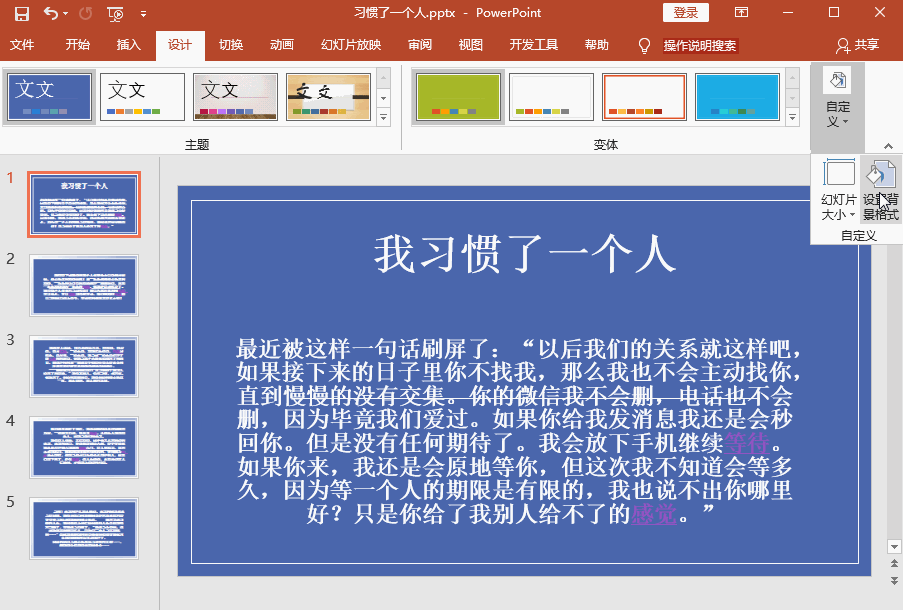903x610 pixels.
Task: Select slide 2 thumbnail
Action: click(84, 285)
